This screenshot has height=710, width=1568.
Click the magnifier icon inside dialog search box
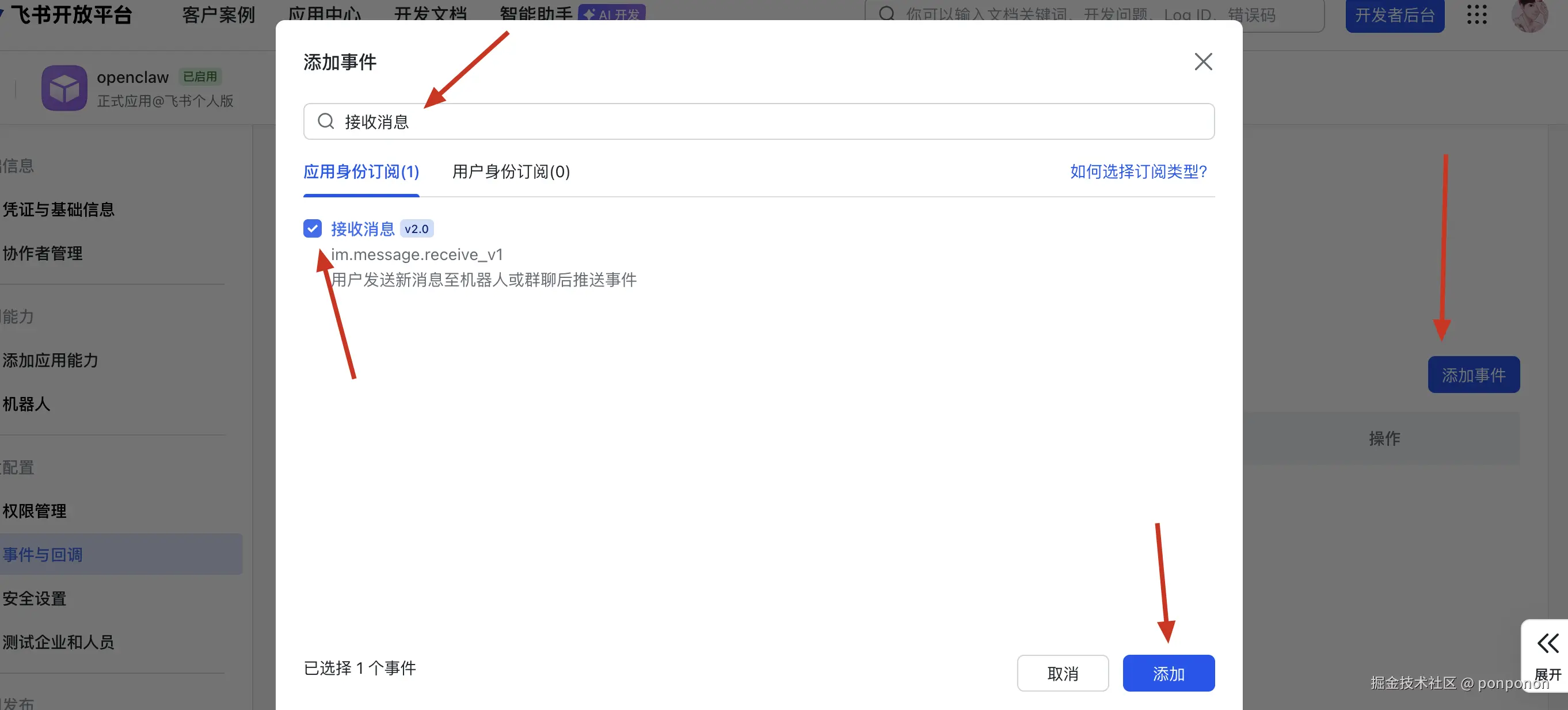click(326, 121)
